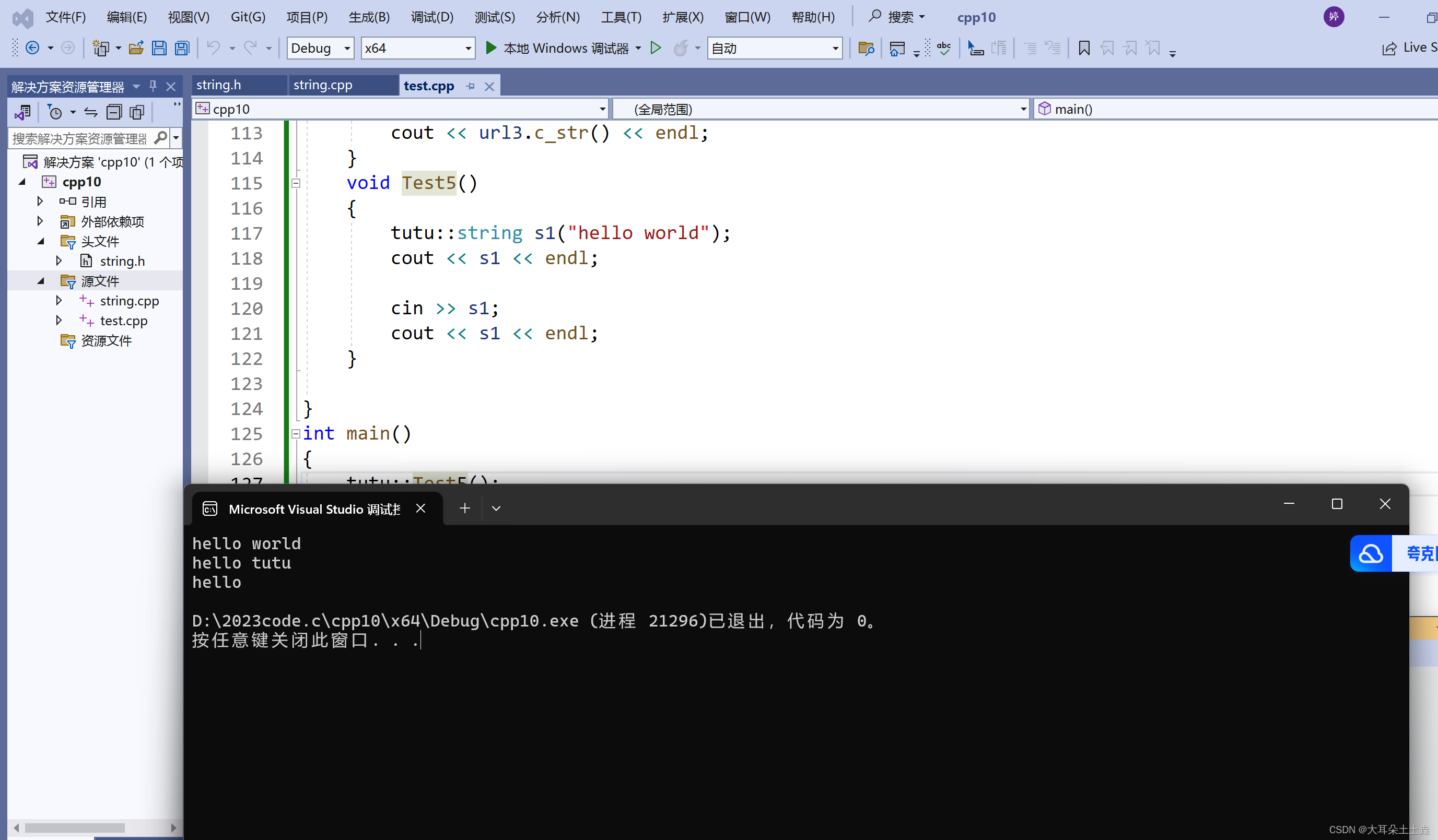Click the Navigate Backward arrow icon
This screenshot has height=840, width=1438.
tap(32, 48)
